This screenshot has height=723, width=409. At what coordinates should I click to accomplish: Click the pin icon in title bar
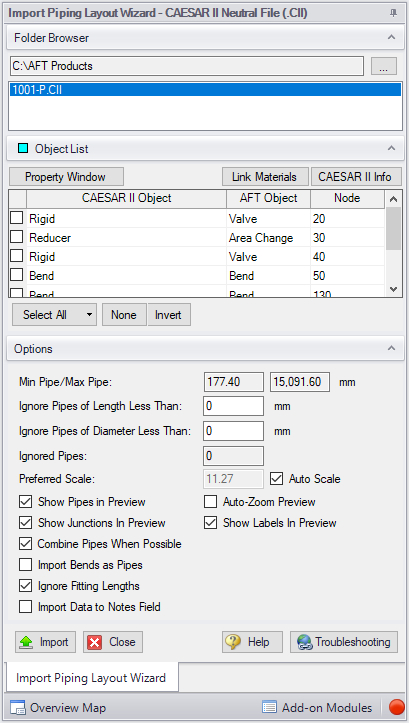pos(393,13)
